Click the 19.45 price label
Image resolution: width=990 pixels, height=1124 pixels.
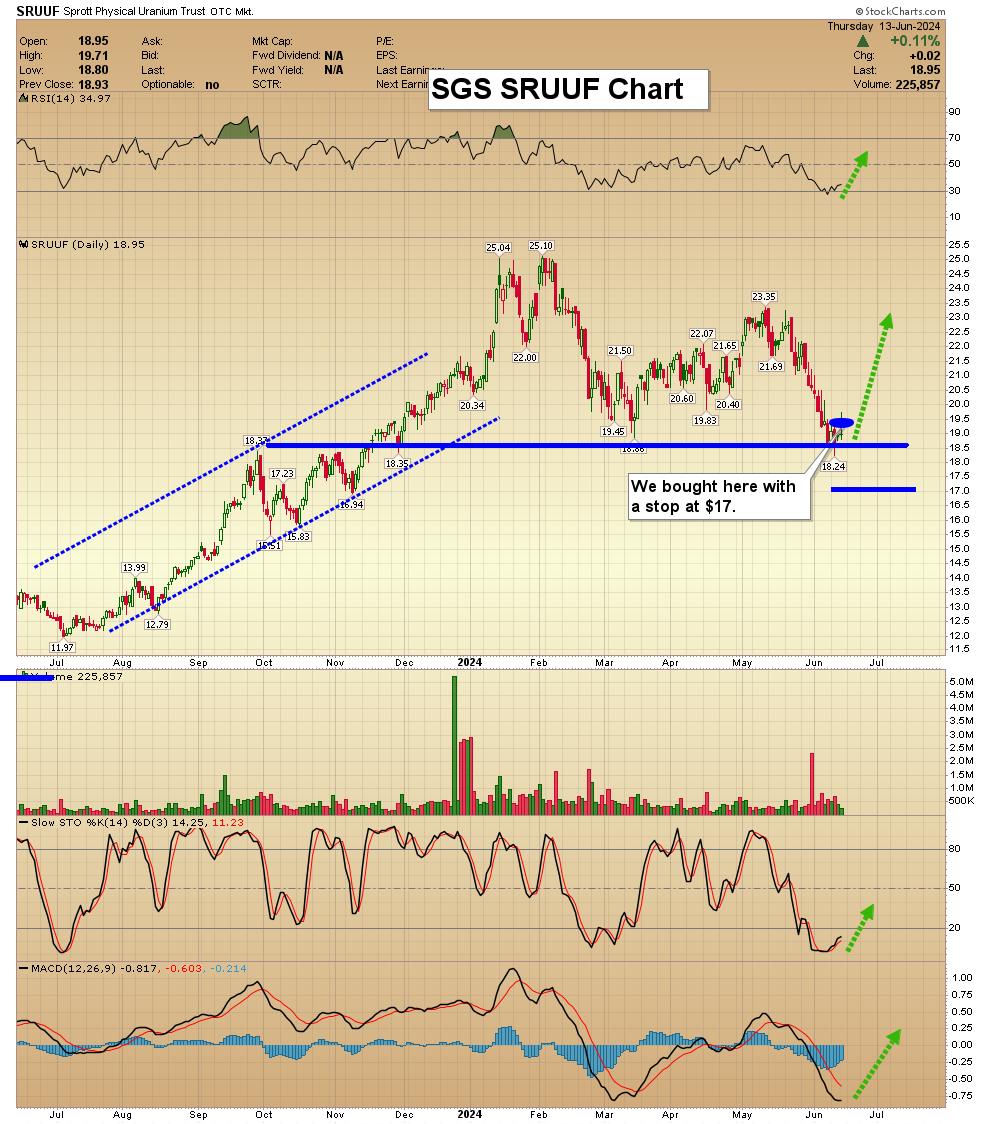tap(613, 432)
